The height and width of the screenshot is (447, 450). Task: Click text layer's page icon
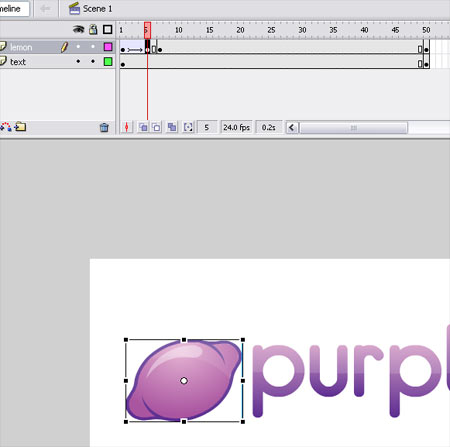click(3, 61)
